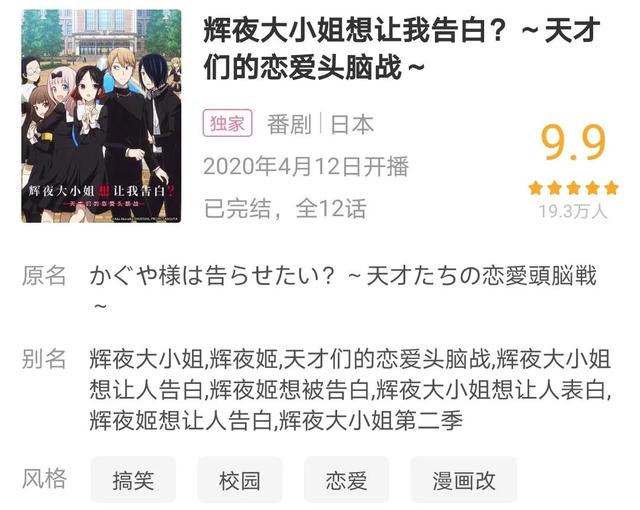The height and width of the screenshot is (510, 640).
Task: Select the 校园 style tag
Action: pos(240,480)
